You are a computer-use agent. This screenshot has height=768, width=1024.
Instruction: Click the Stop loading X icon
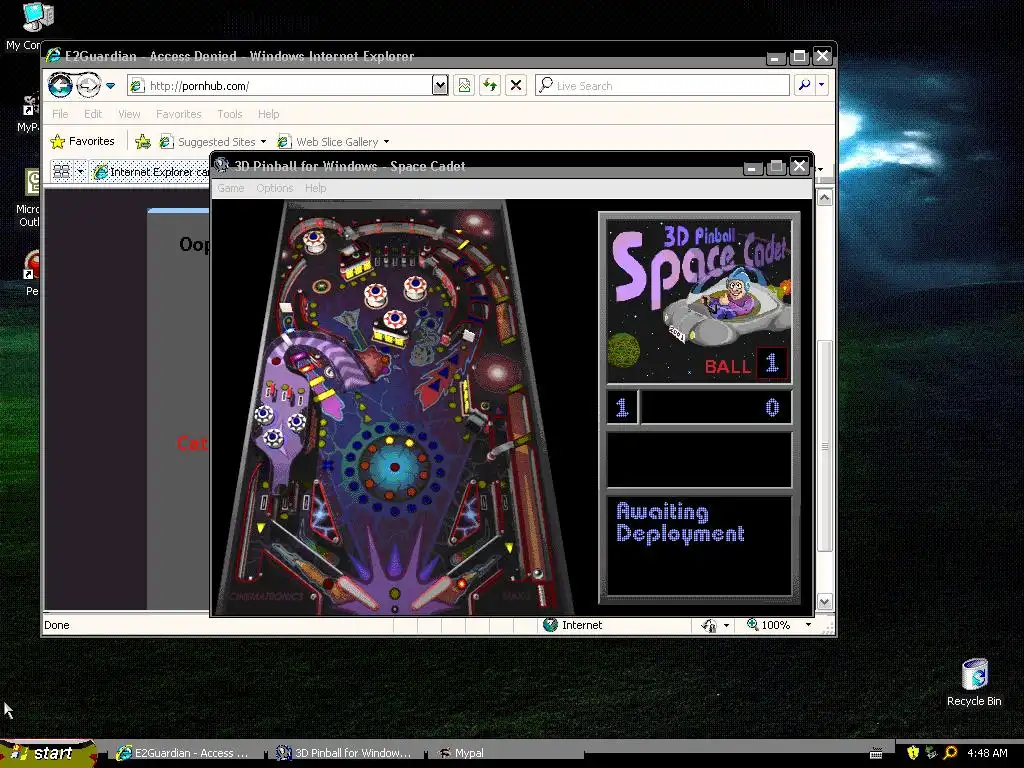coord(516,86)
